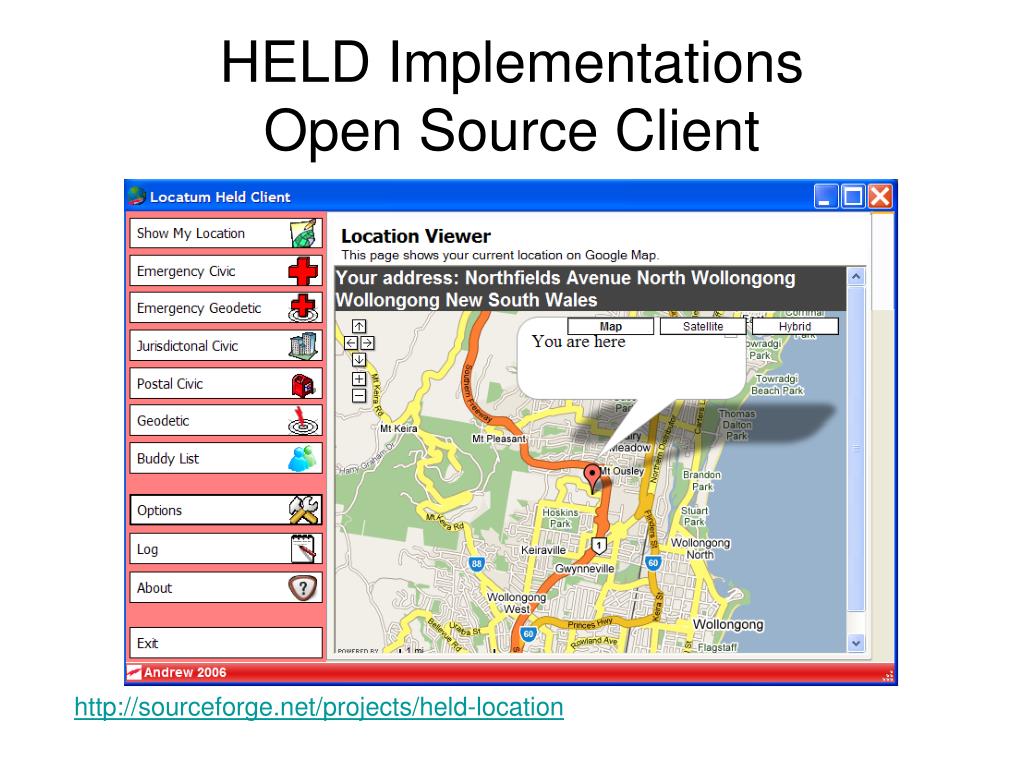Zoom out the map with minus button

click(359, 395)
